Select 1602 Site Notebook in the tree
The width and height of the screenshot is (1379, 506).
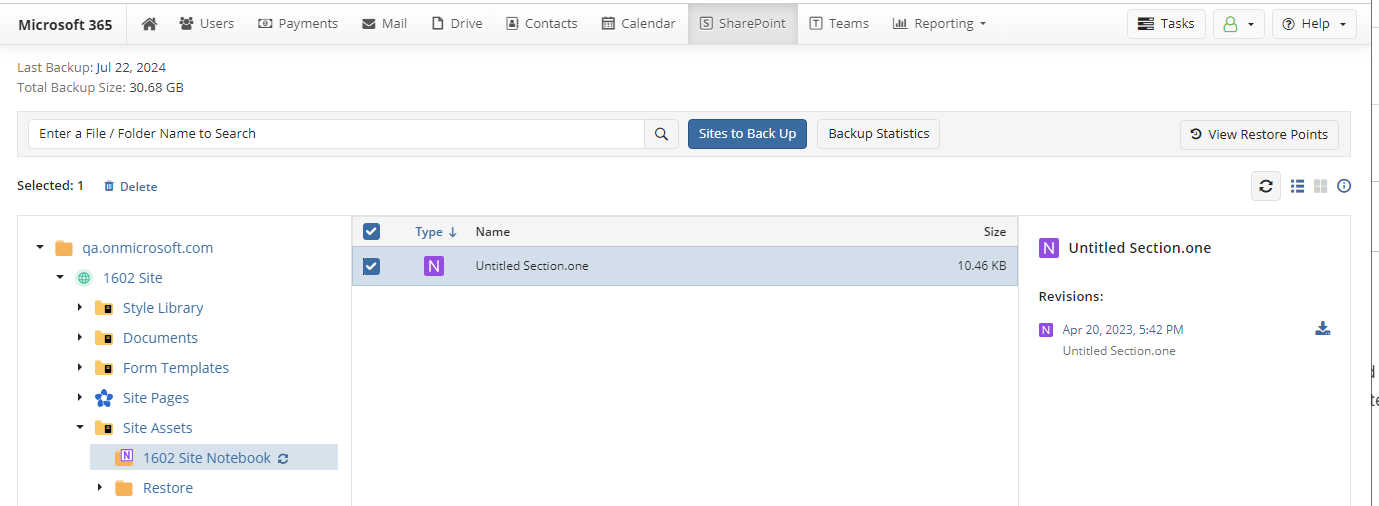coord(207,458)
